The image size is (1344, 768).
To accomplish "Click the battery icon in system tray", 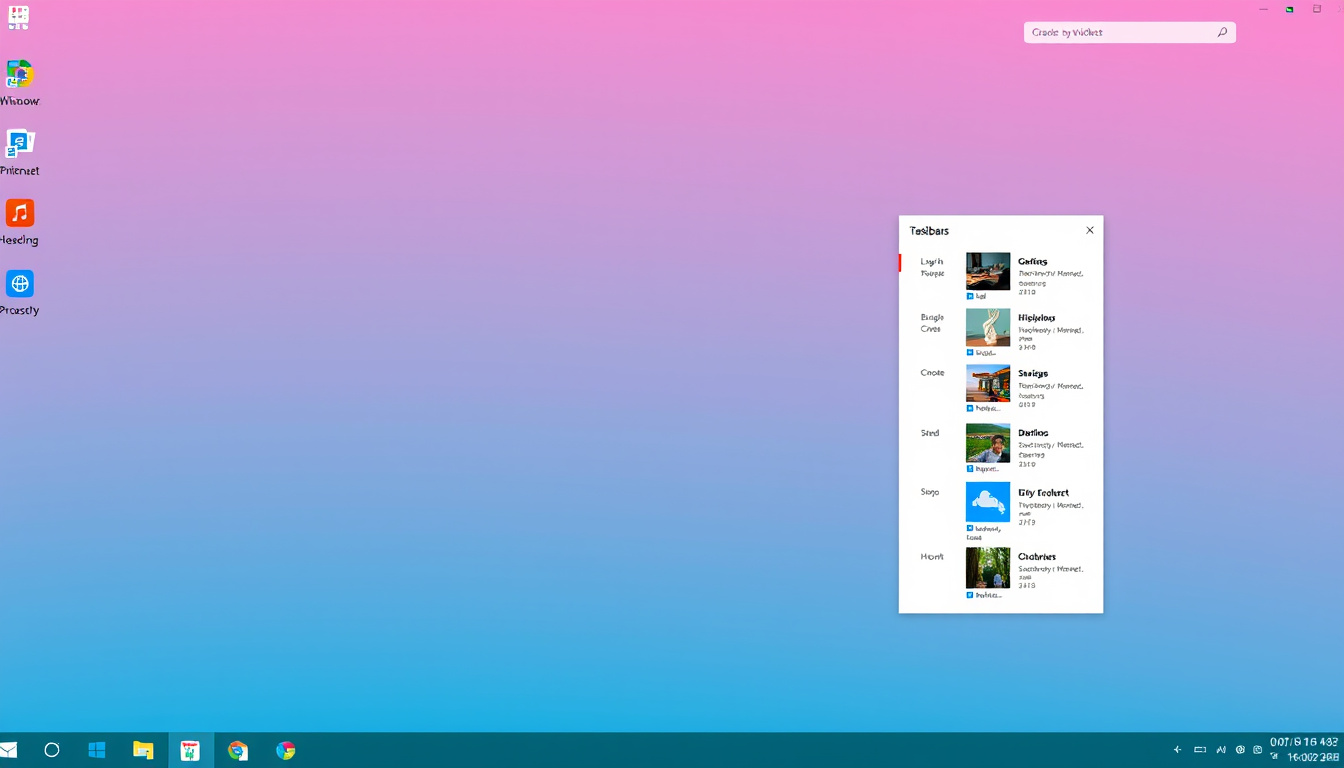I will 1200,749.
